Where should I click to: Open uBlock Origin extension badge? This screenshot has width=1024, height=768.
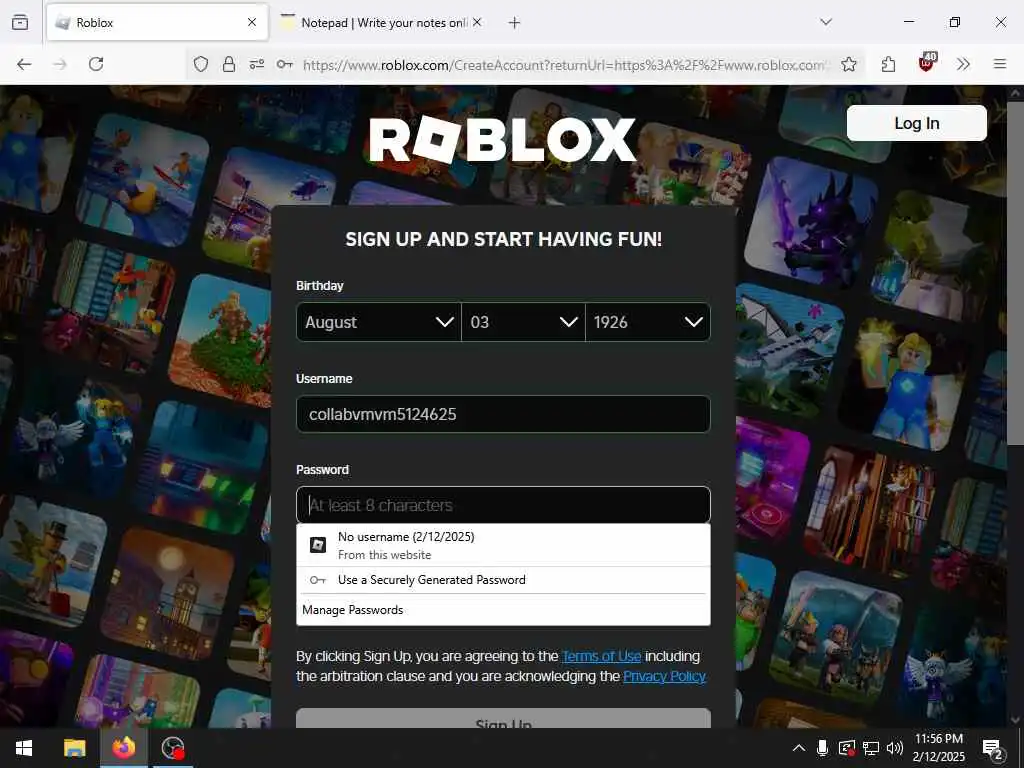point(927,63)
